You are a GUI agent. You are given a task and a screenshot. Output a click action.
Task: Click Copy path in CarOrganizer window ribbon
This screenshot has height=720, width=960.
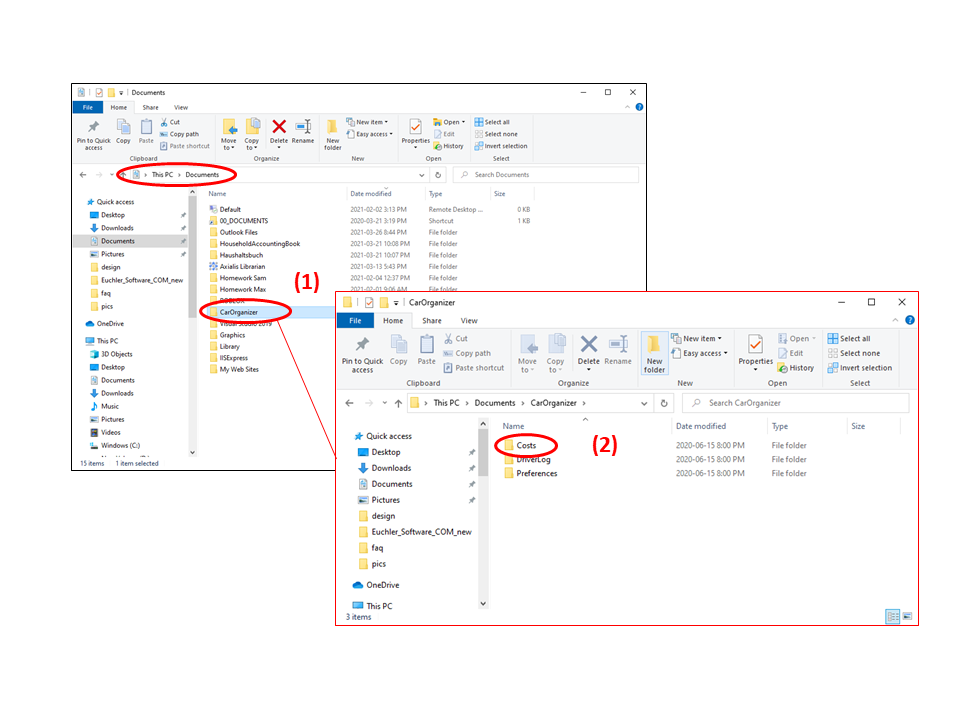pos(472,353)
